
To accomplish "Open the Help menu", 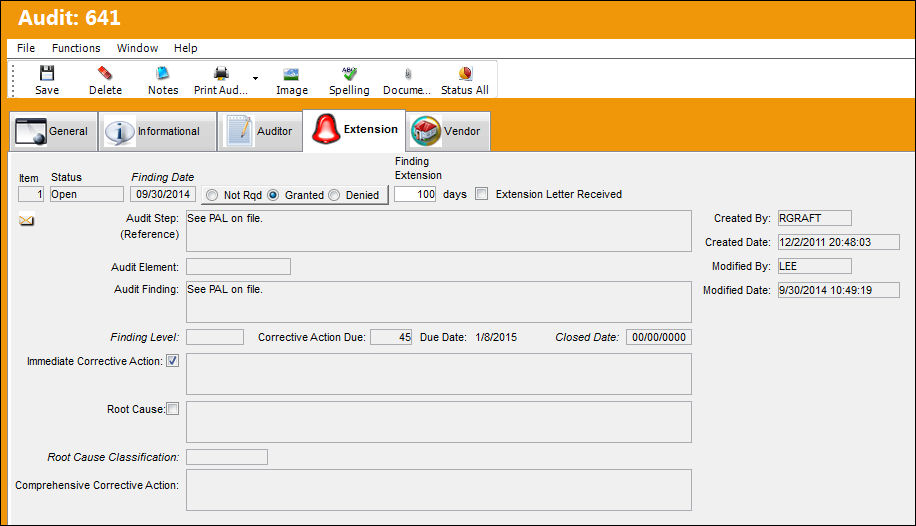I will (x=185, y=48).
